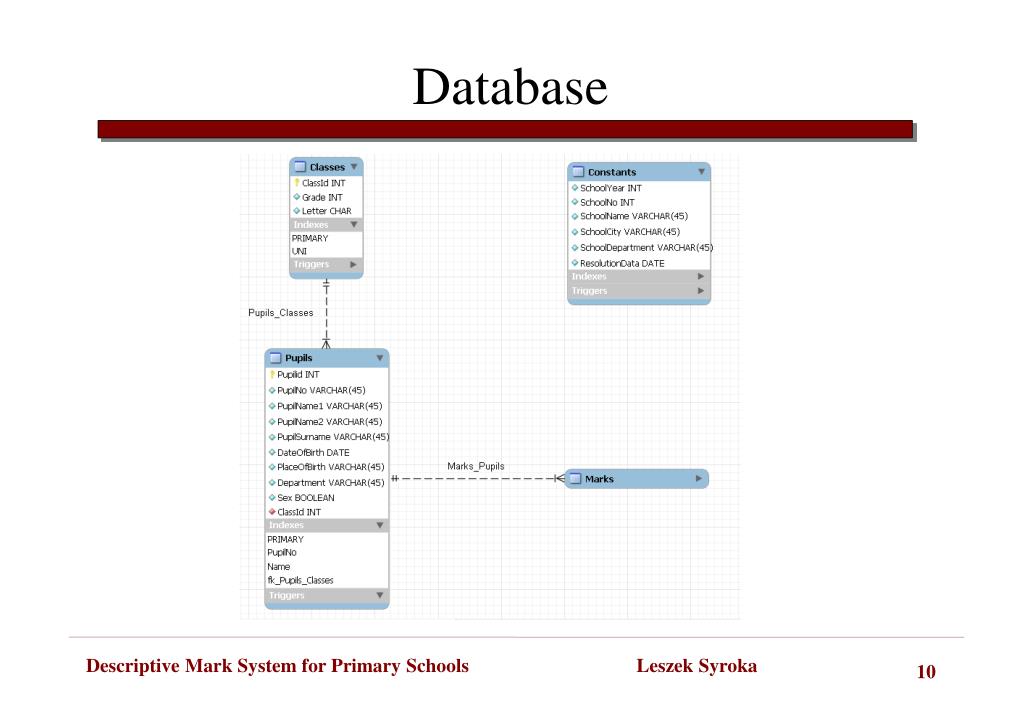Viewport: 1023px width, 723px height.
Task: Click the diamond icon next to PupilSurname
Action: pyautogui.click(x=272, y=437)
